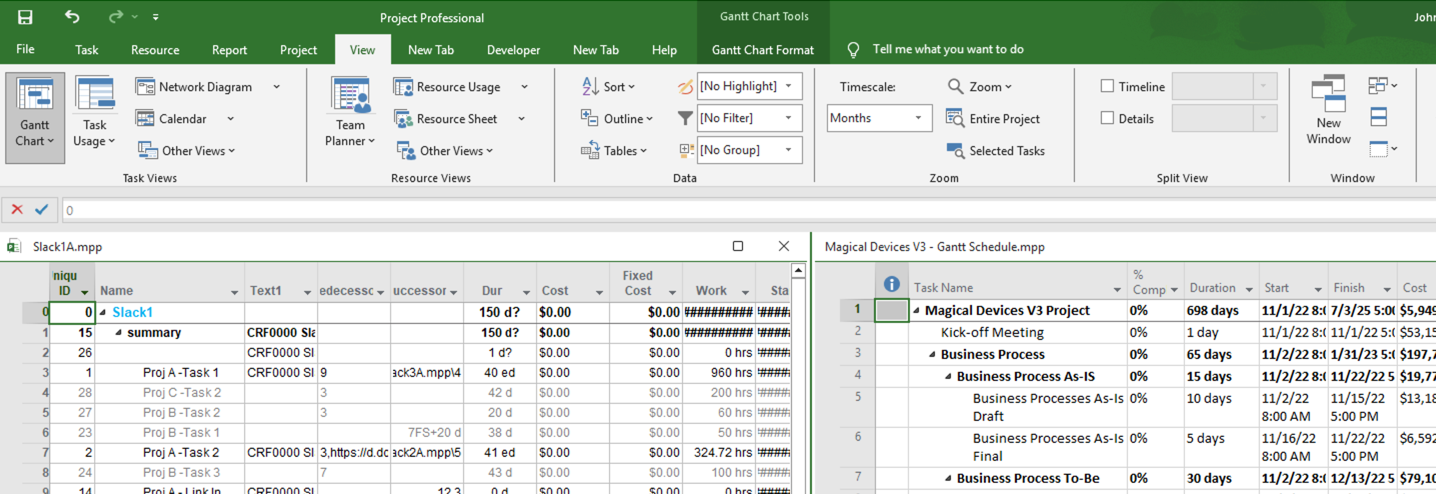Click the Redo arrow icon
The width and height of the screenshot is (1436, 494).
(x=116, y=17)
